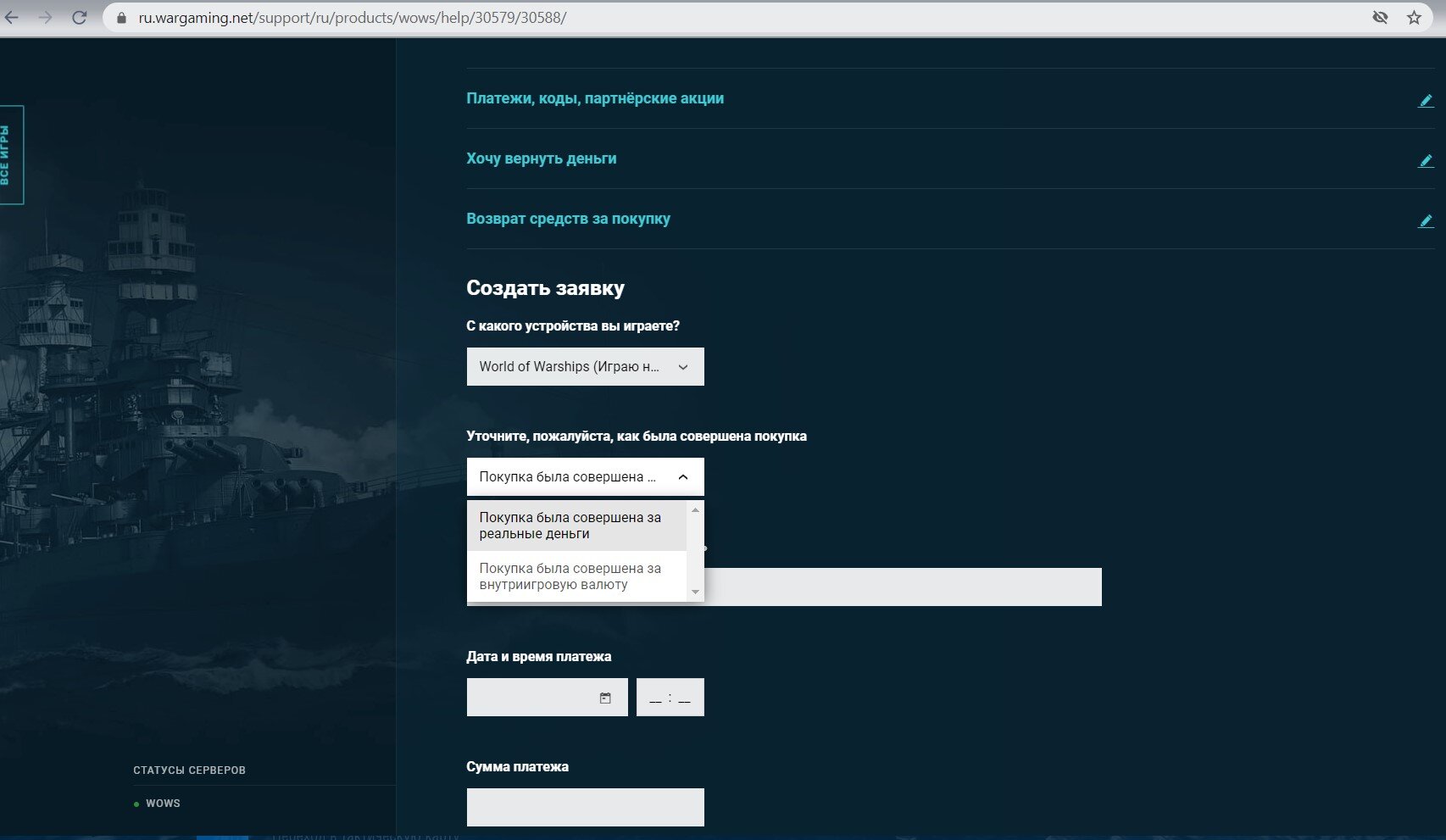Image resolution: width=1446 pixels, height=840 pixels.
Task: Select option Покупка была совершена за внутриигровую валюту
Action: pos(576,576)
